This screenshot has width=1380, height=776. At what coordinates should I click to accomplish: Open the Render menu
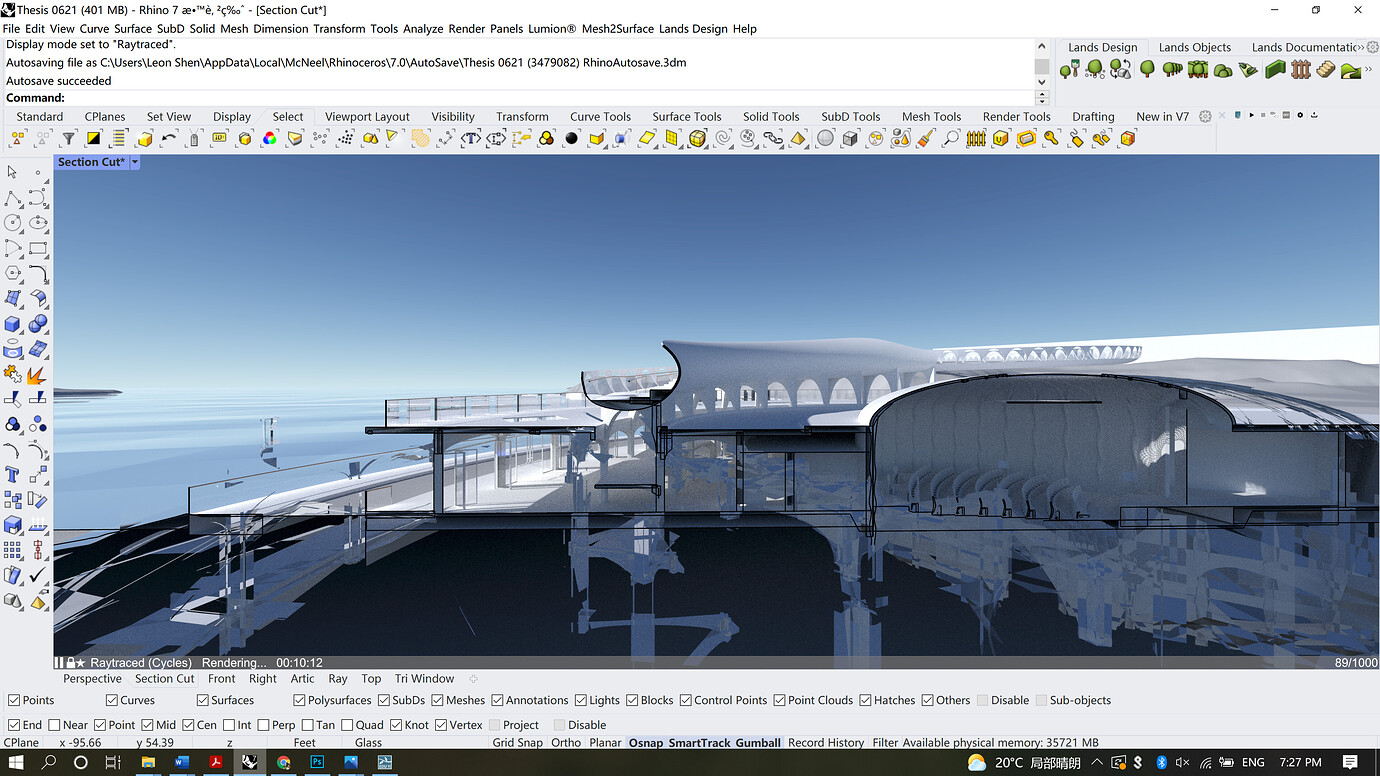click(x=466, y=29)
